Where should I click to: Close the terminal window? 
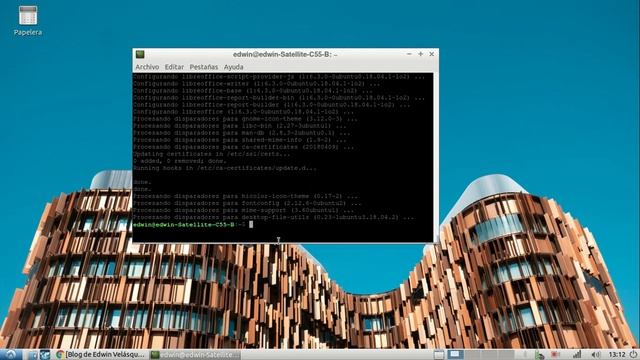coord(432,54)
